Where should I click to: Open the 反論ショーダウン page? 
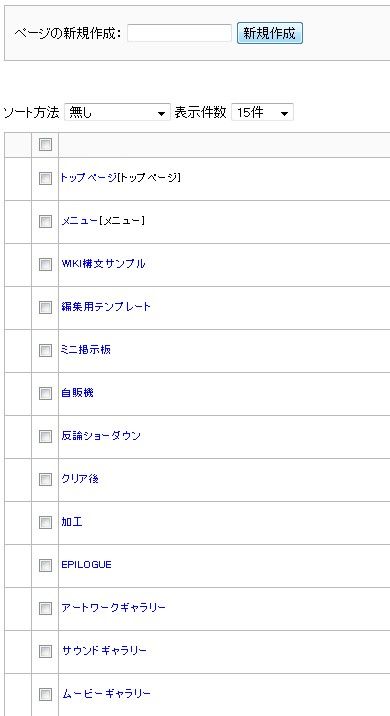[101, 436]
